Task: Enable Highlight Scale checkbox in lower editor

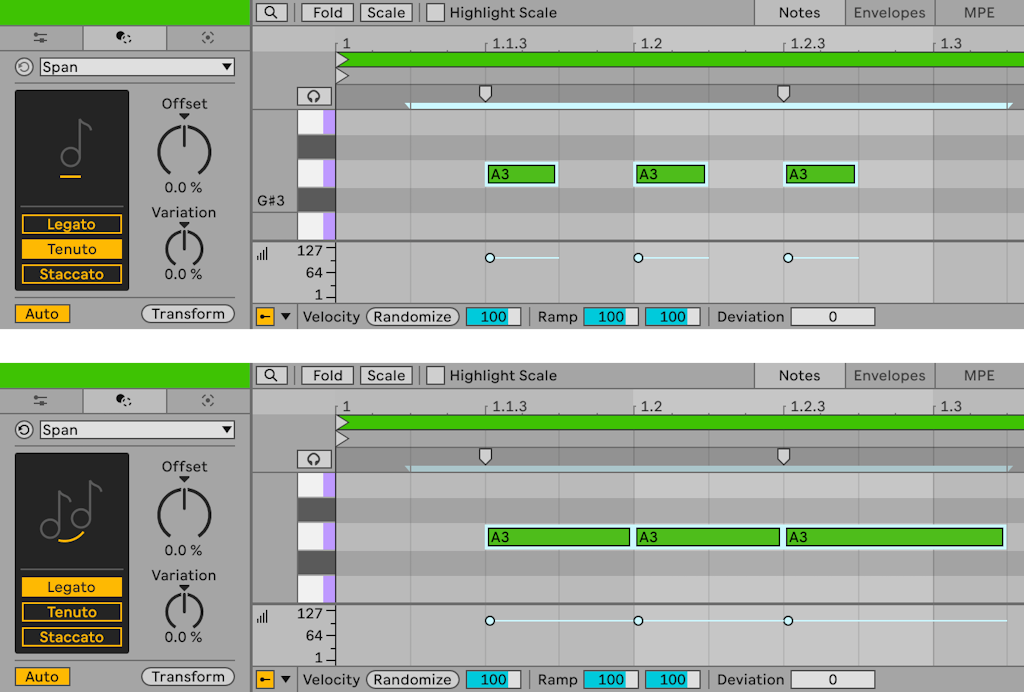Action: [435, 375]
